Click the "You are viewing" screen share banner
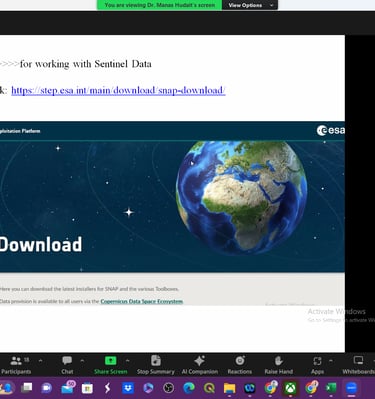 (x=160, y=5)
